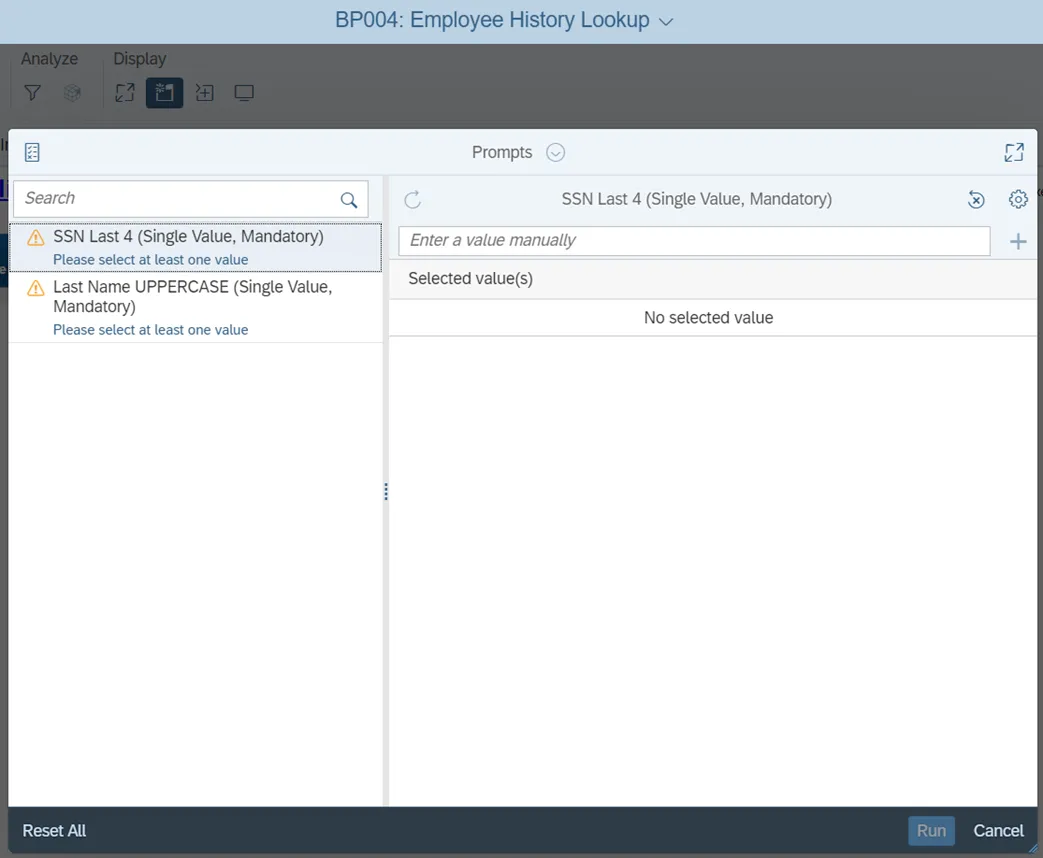Open the prompts summary icon at dialog top-left
The height and width of the screenshot is (858, 1043).
pyautogui.click(x=32, y=152)
